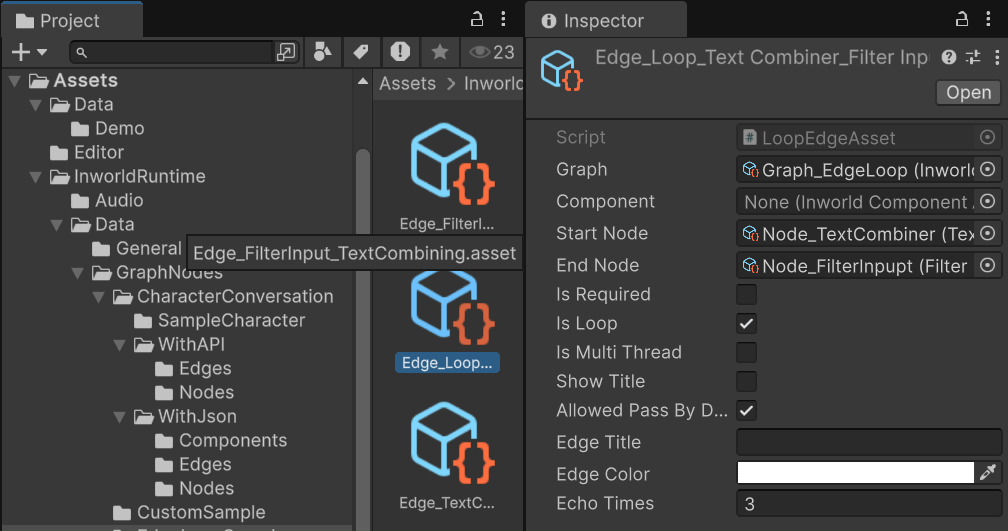This screenshot has width=1008, height=531.
Task: Toggle the Show Title checkbox
Action: pyautogui.click(x=746, y=381)
